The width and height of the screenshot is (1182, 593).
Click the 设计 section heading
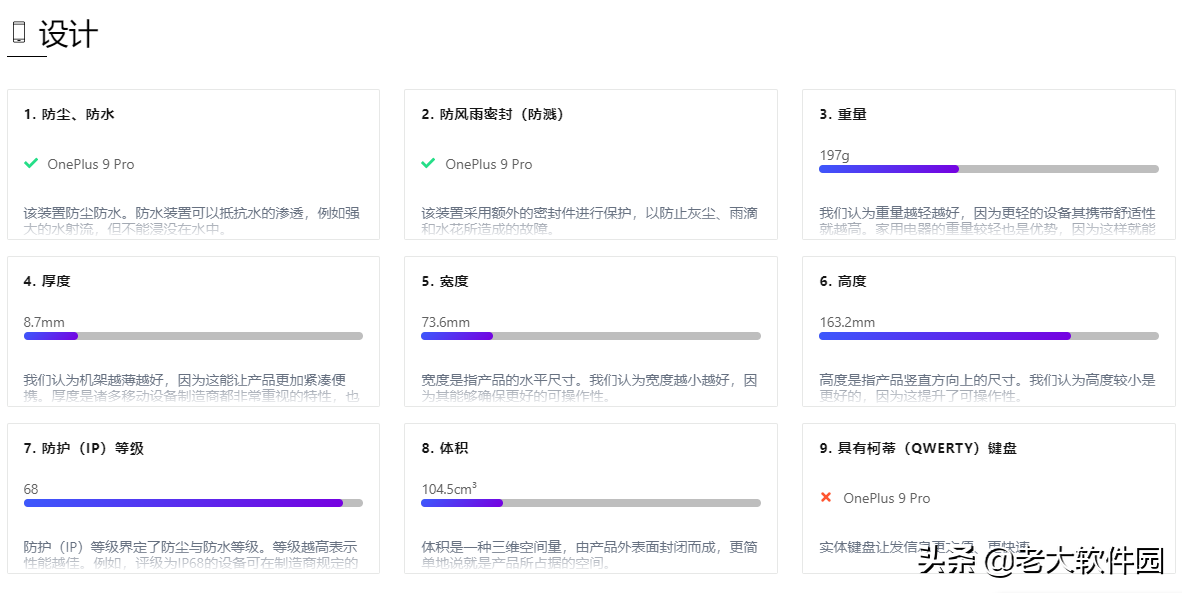(69, 34)
